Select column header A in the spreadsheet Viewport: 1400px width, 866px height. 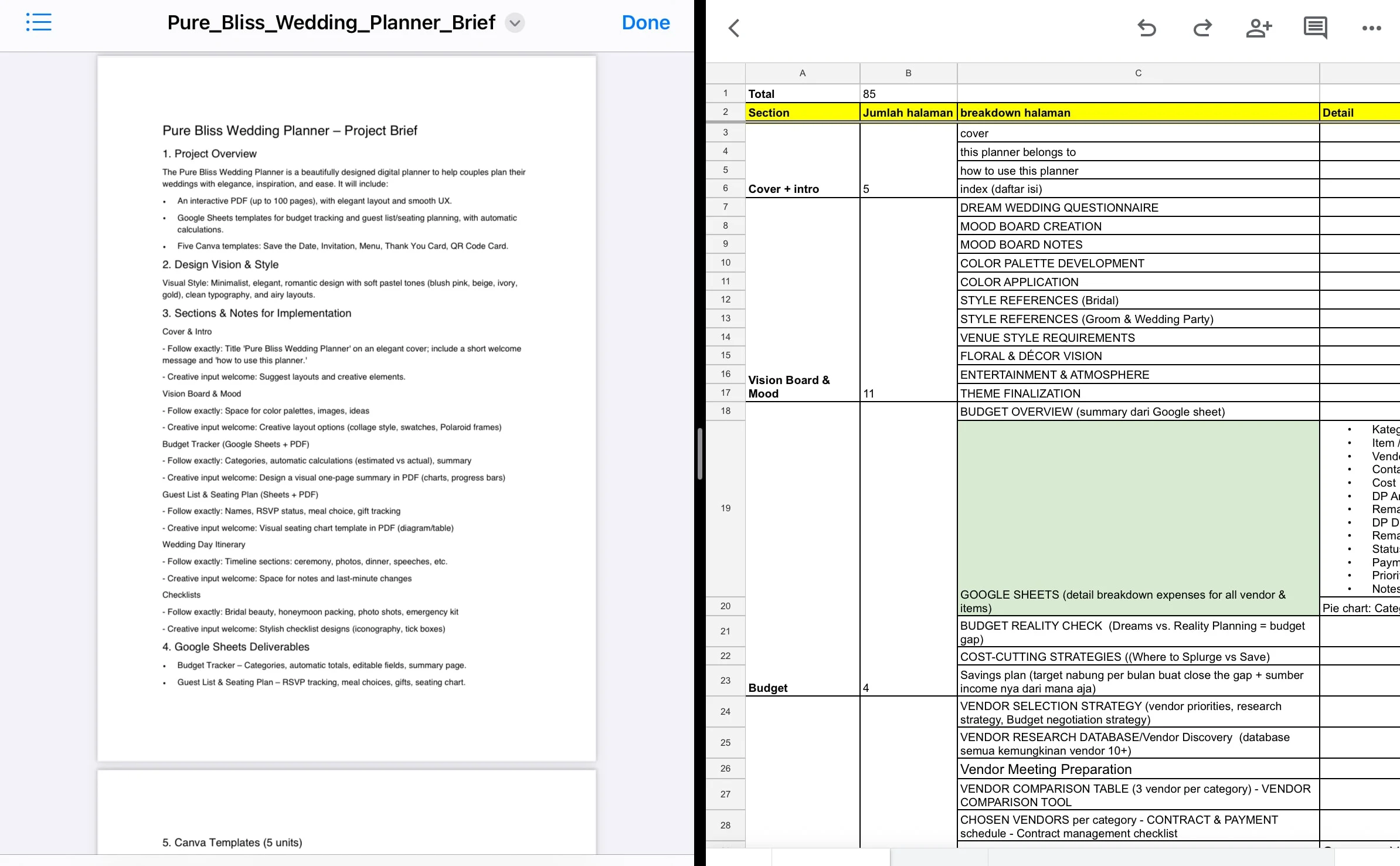[802, 73]
